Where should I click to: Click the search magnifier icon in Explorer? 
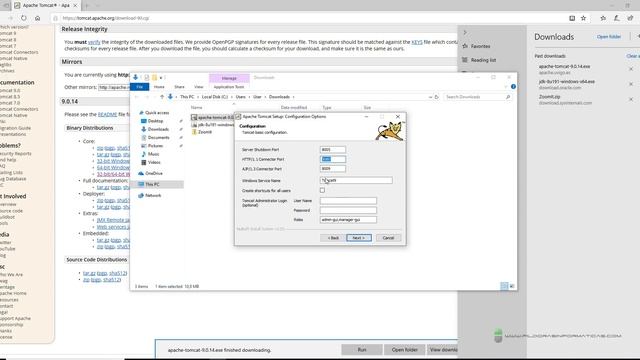click(508, 97)
